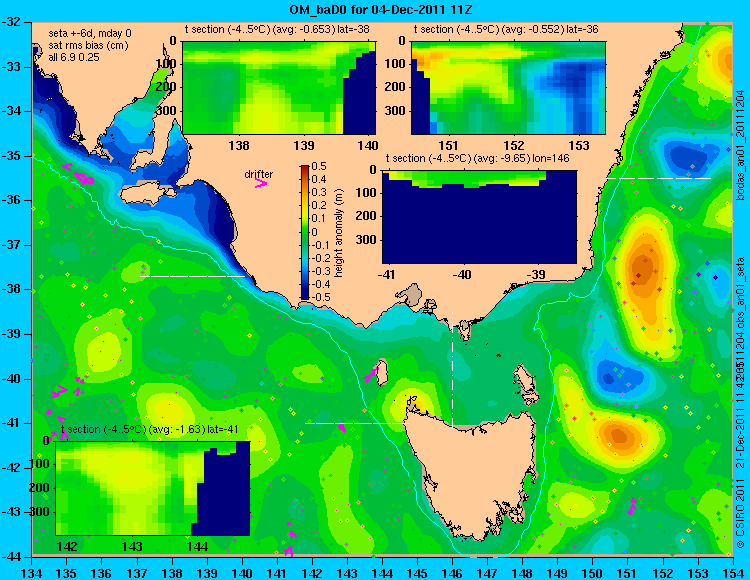Click the 146 longitude label on main axis
This screenshot has height=580, width=750.
point(452,573)
